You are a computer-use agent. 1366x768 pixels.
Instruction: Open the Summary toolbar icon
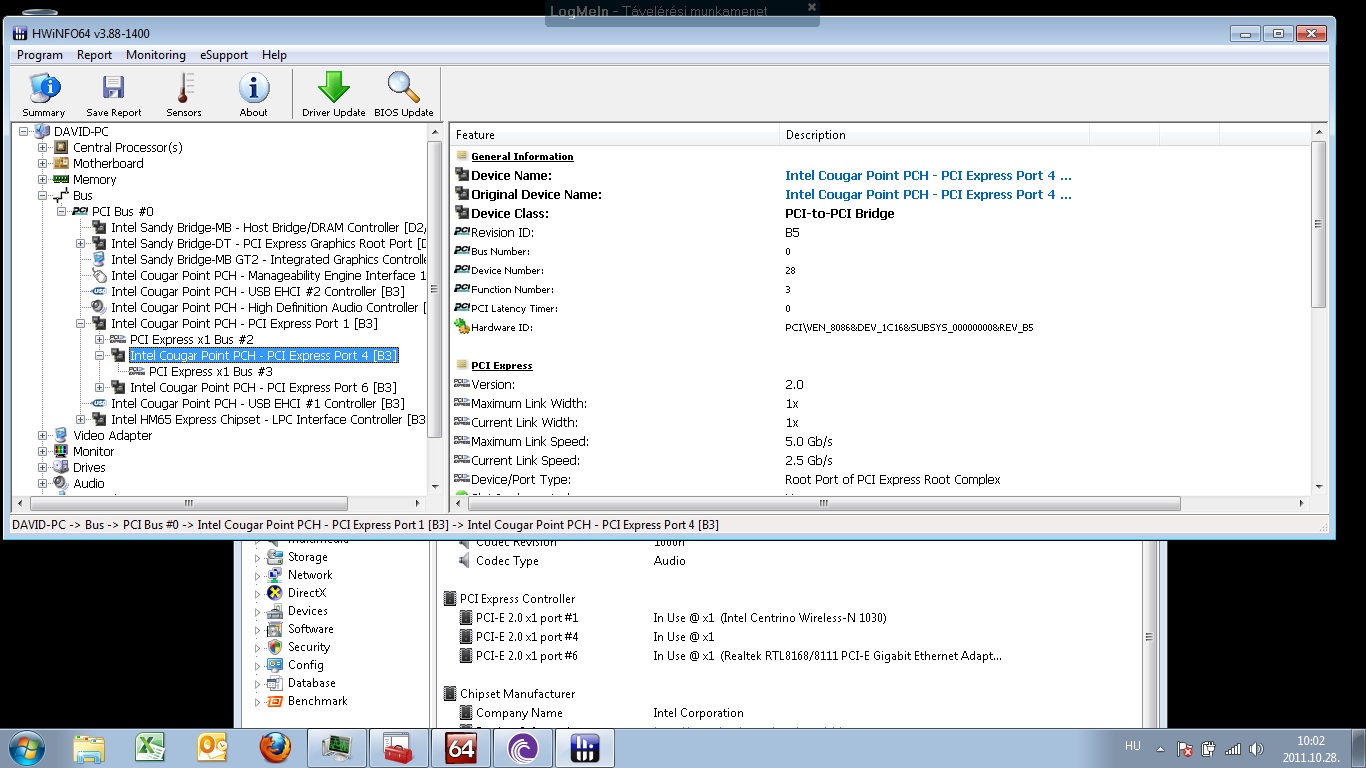point(43,95)
